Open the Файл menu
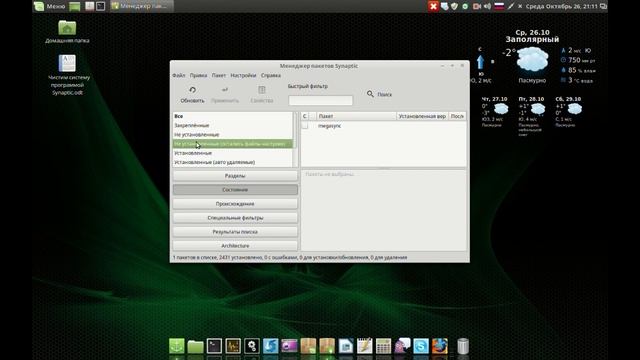 178,76
